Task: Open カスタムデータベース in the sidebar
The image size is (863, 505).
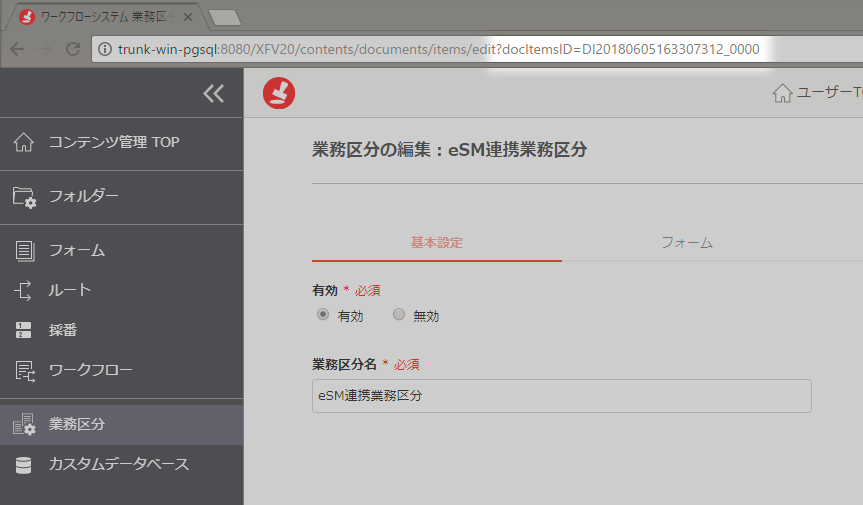Action: tap(121, 465)
